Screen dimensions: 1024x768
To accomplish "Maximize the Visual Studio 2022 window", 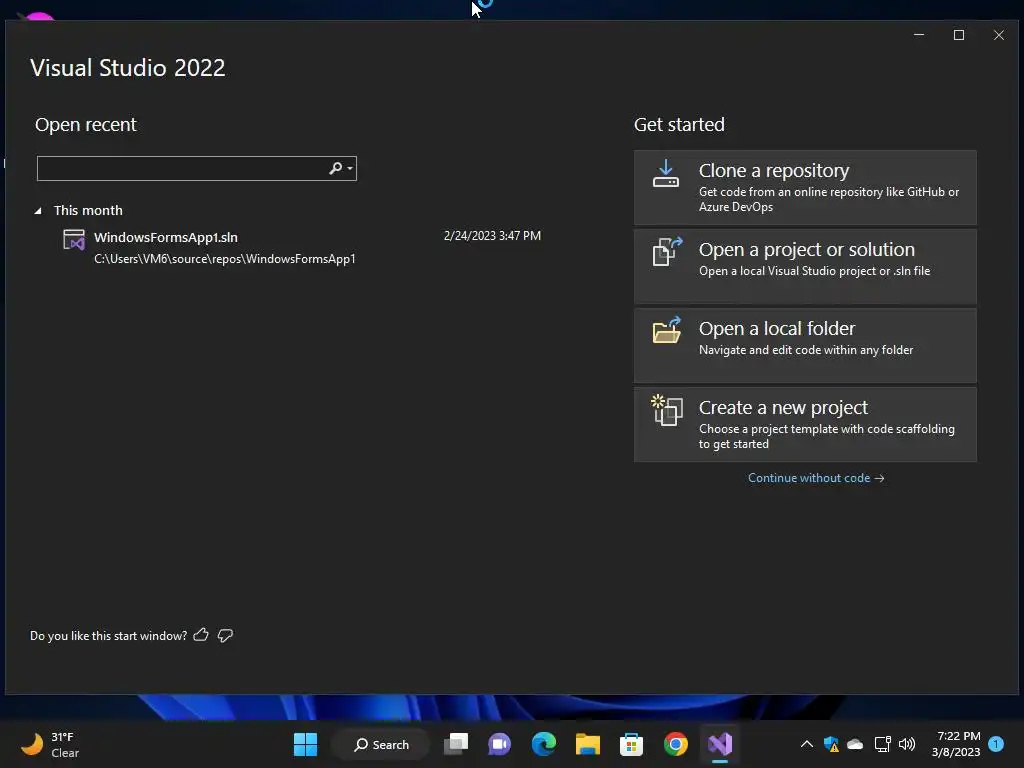I will (959, 35).
